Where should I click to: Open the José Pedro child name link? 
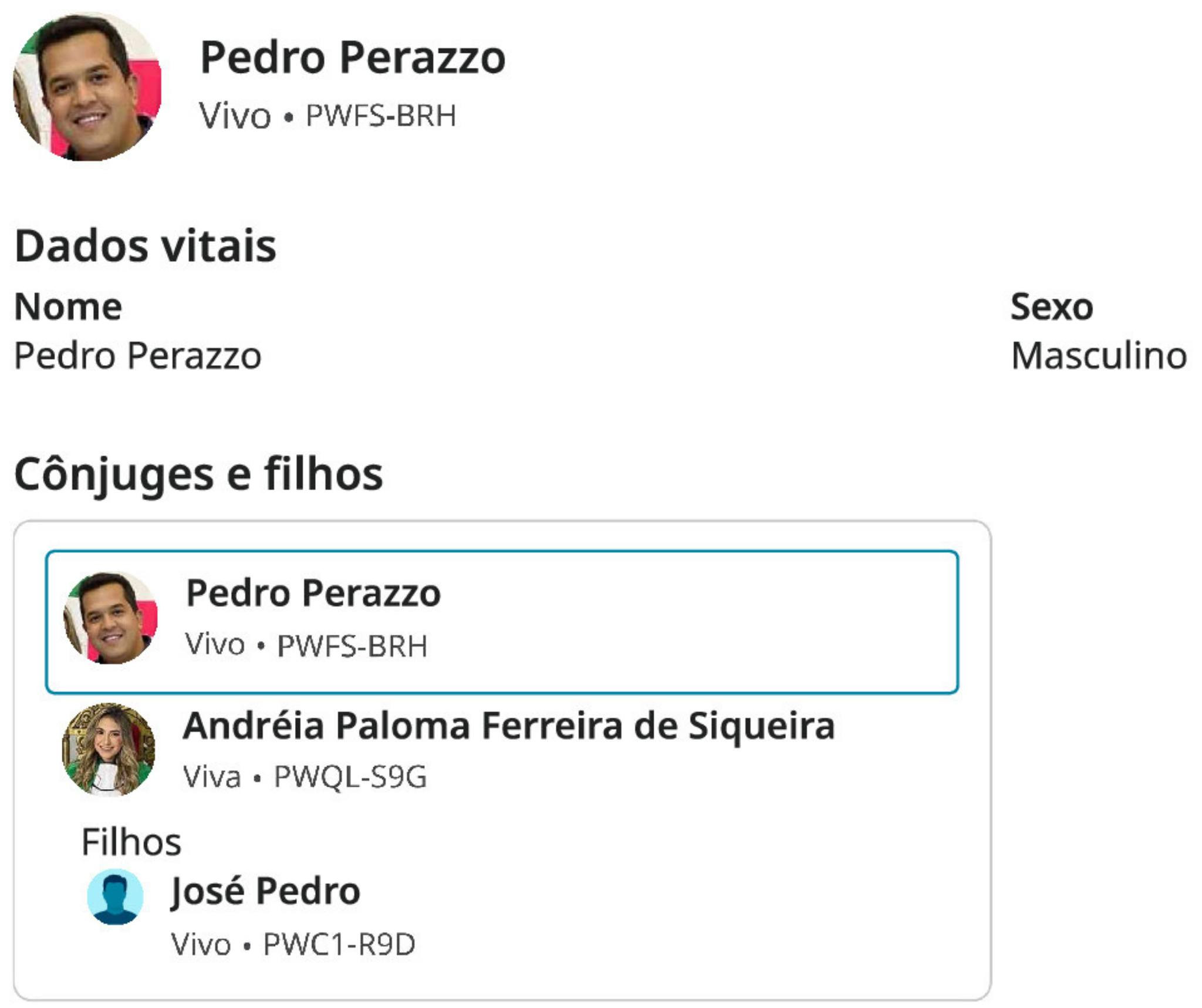(265, 891)
